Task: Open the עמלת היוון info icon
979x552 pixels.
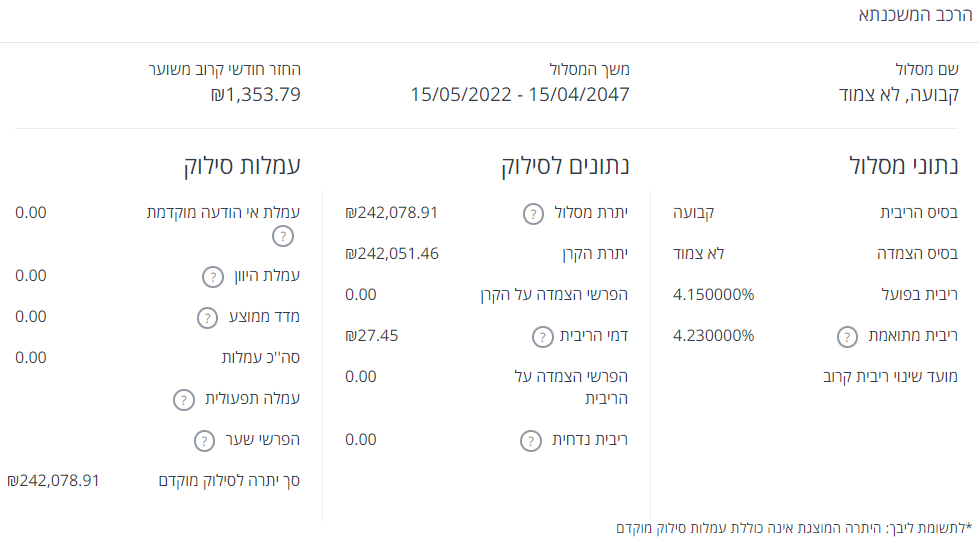Action: click(214, 277)
